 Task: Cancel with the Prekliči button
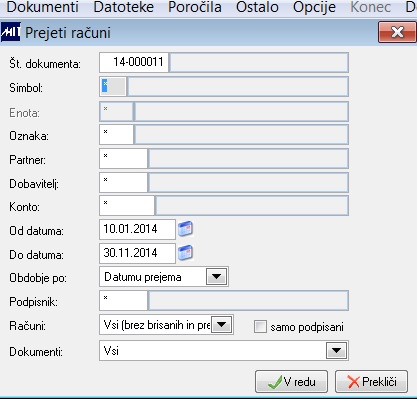(x=371, y=382)
